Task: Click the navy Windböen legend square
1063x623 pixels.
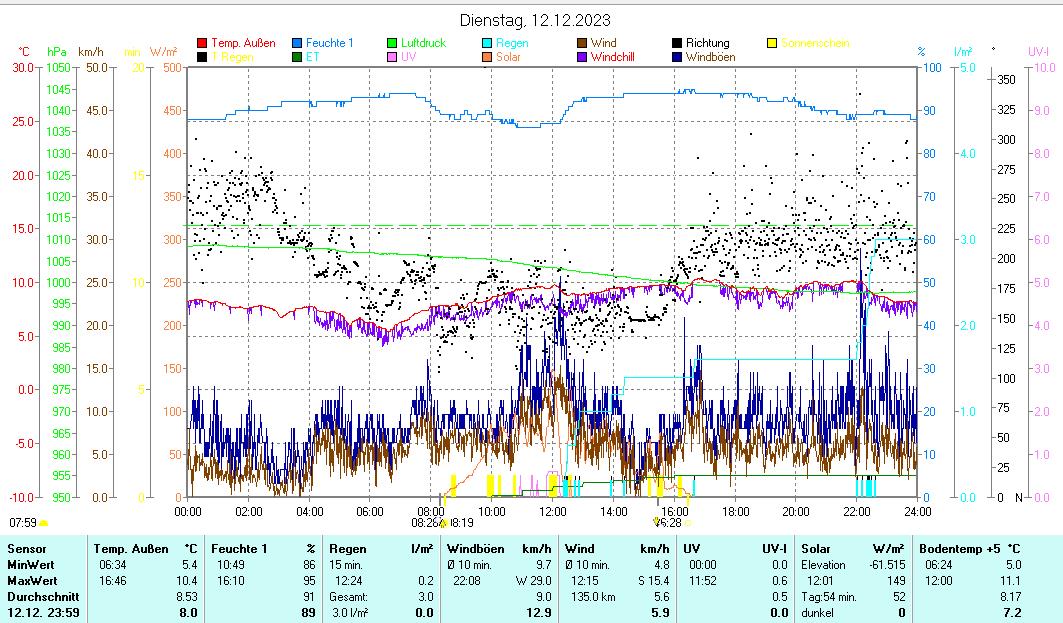Action: tap(677, 57)
